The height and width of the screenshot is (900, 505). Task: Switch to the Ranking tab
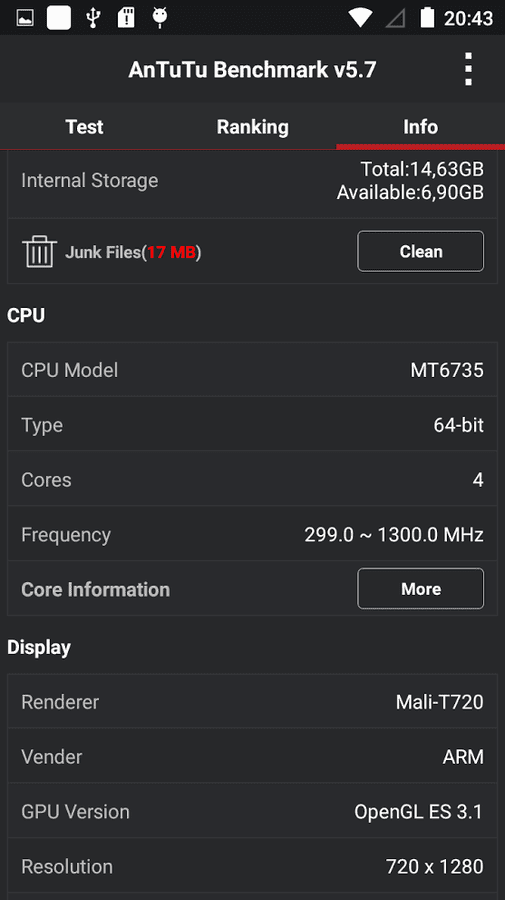(x=252, y=126)
